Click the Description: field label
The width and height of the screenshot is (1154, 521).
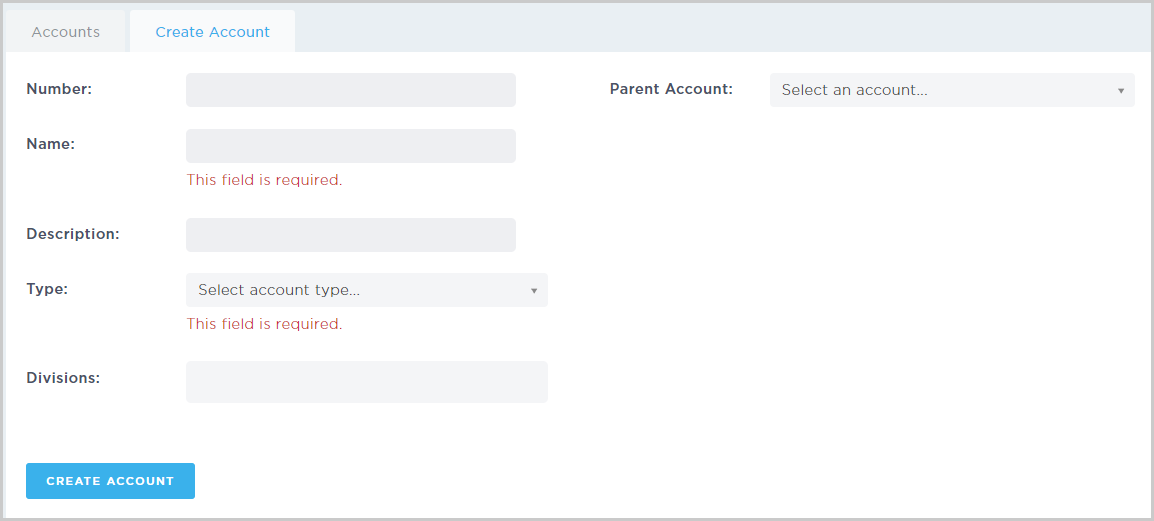pos(73,234)
